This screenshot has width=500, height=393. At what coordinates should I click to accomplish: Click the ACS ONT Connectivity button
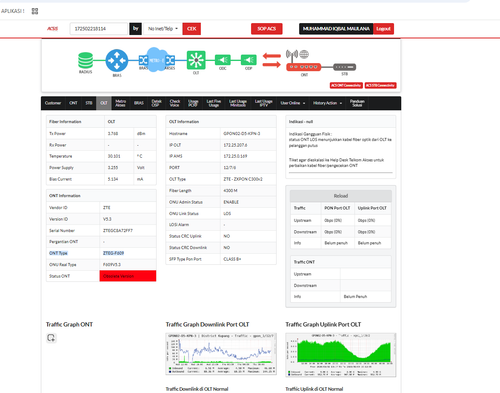pos(346,85)
